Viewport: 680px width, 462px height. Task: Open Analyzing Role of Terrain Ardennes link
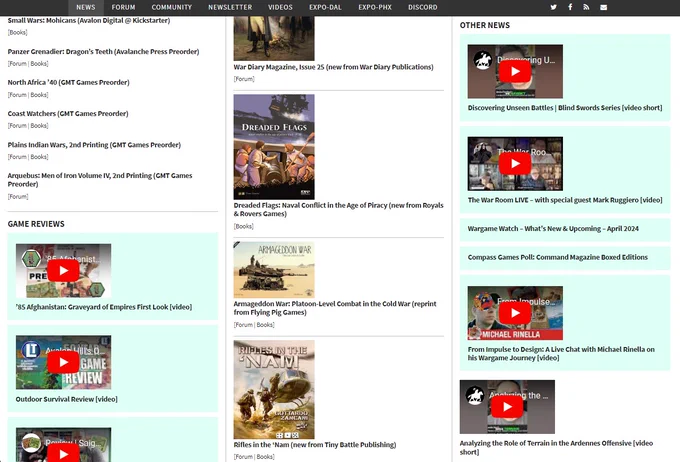click(556, 448)
